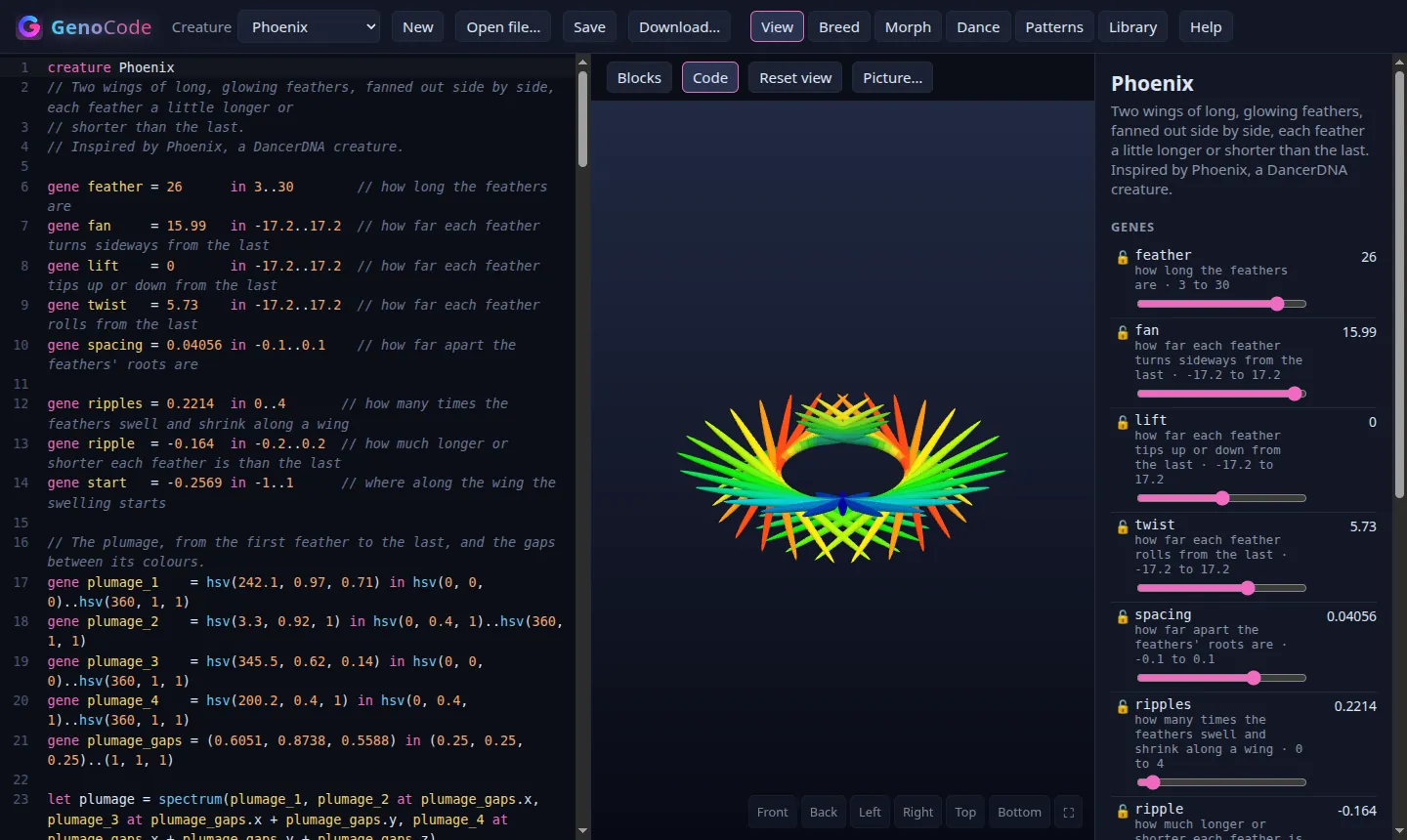
Task: Click the Picture... button
Action: (892, 78)
